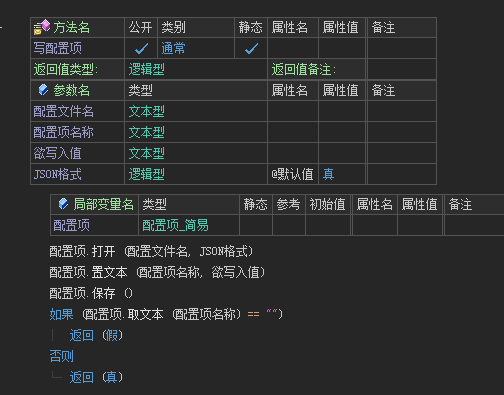Click the return type 逻辑型
The width and height of the screenshot is (504, 395).
[147, 69]
